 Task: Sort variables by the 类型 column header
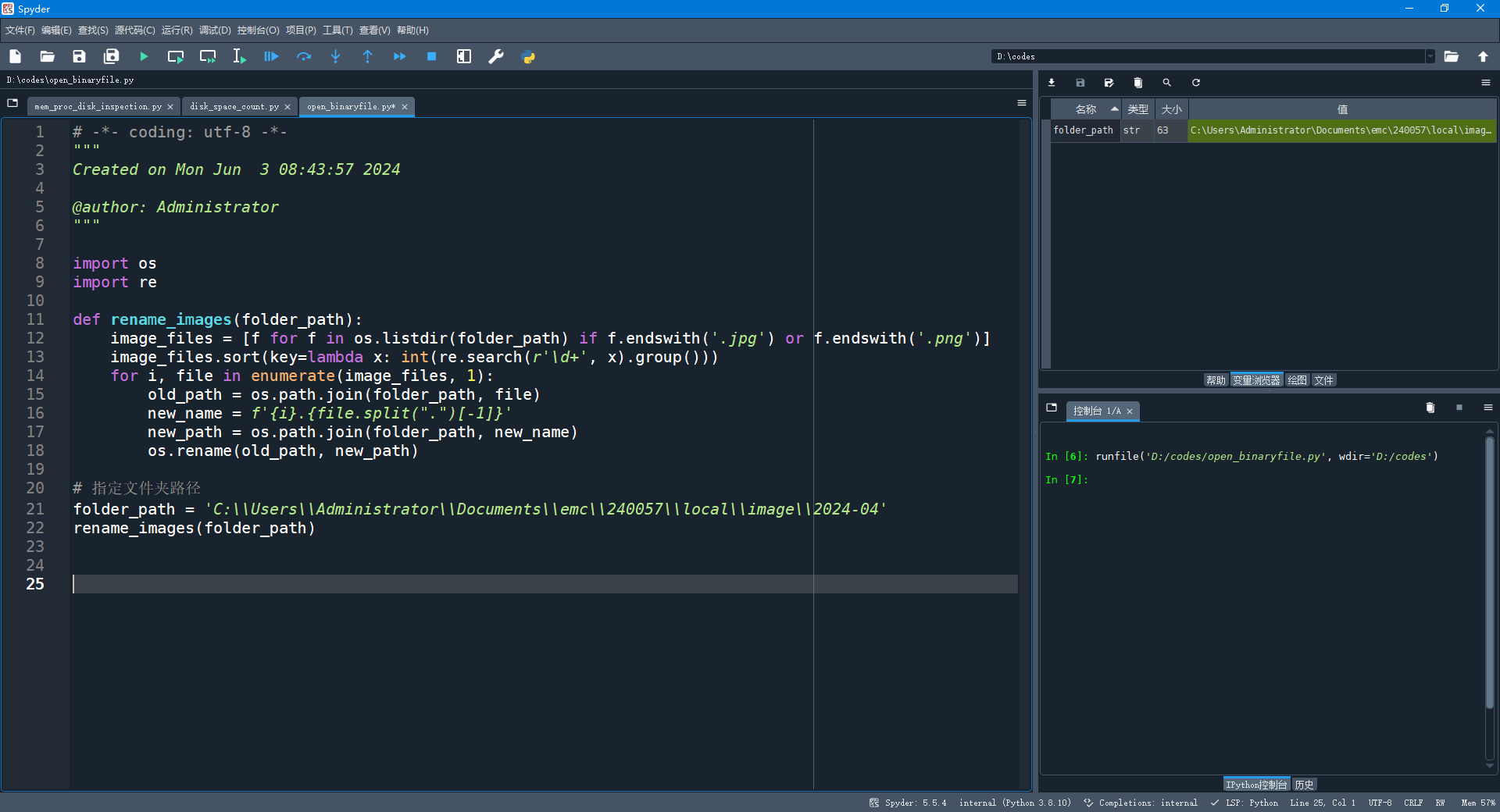[x=1137, y=109]
